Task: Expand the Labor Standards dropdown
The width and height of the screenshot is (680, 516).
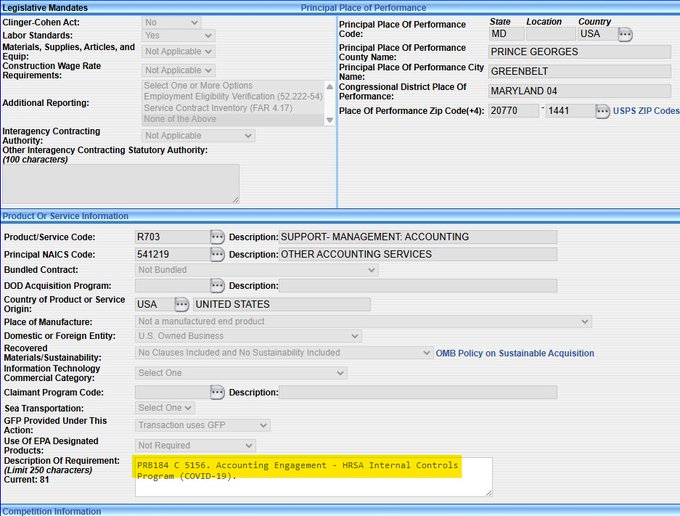Action: [x=178, y=35]
